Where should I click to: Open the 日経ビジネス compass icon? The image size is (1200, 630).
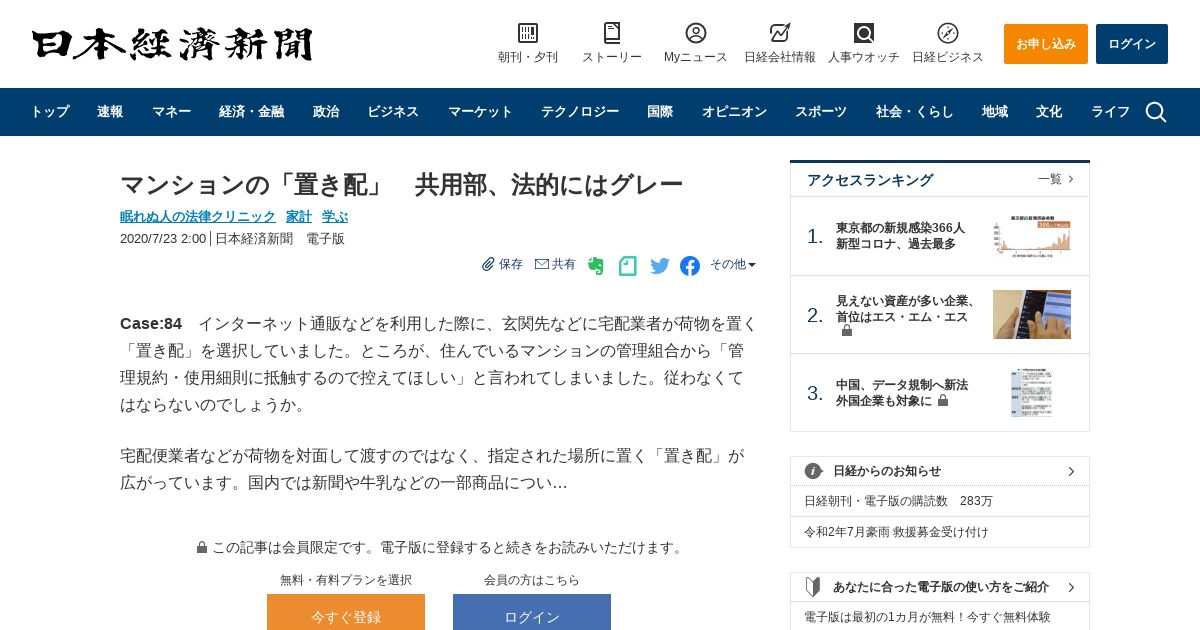(x=948, y=33)
